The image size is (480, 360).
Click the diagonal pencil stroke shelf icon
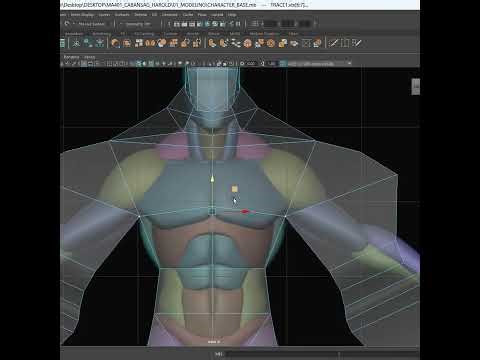pos(333,43)
